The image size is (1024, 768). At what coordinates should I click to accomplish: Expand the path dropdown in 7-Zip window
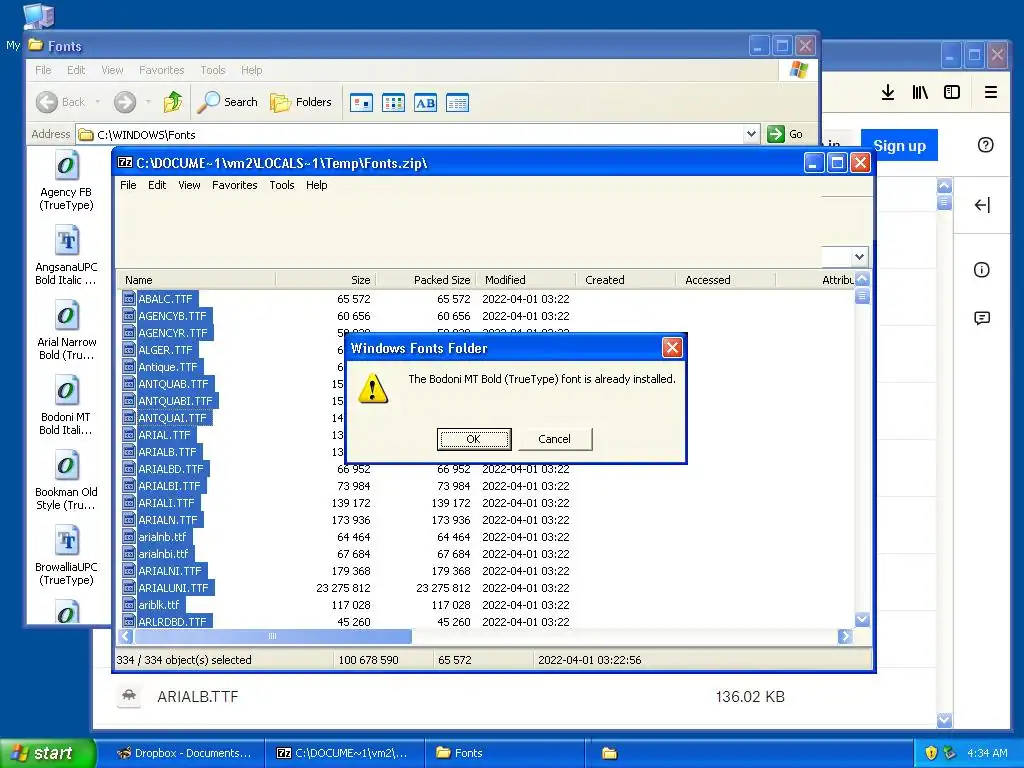pyautogui.click(x=859, y=257)
